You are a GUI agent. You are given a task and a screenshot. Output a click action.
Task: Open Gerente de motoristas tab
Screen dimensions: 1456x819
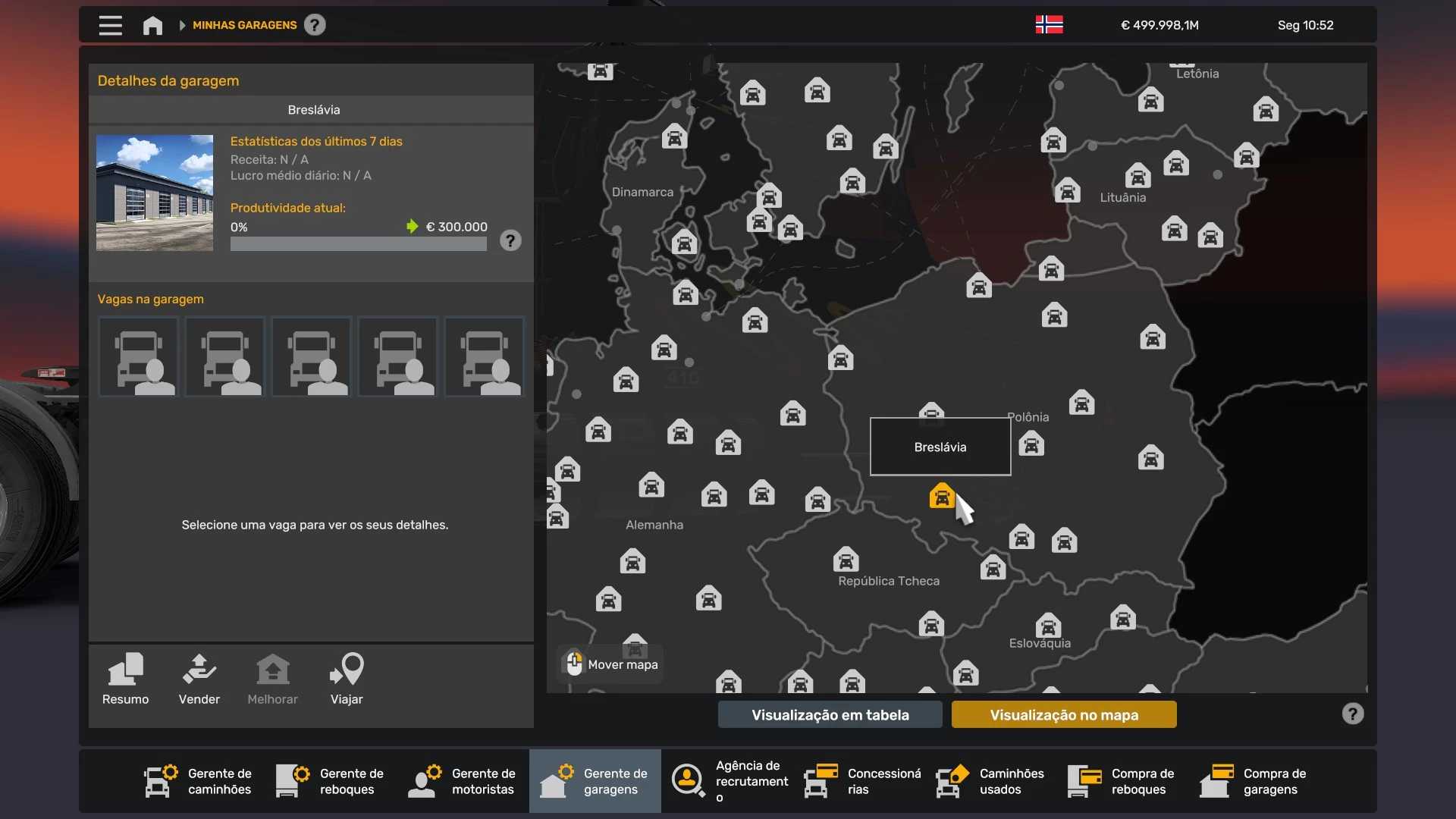click(x=463, y=781)
